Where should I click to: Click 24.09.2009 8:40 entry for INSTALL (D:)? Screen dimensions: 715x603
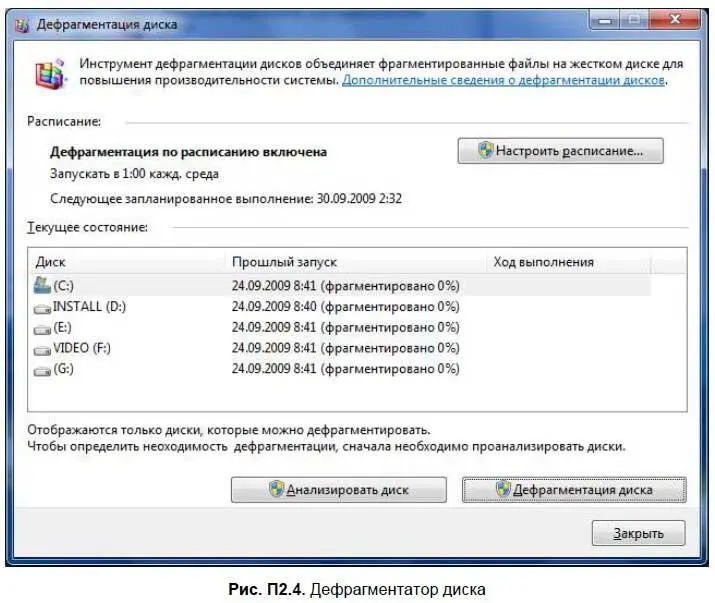click(346, 307)
